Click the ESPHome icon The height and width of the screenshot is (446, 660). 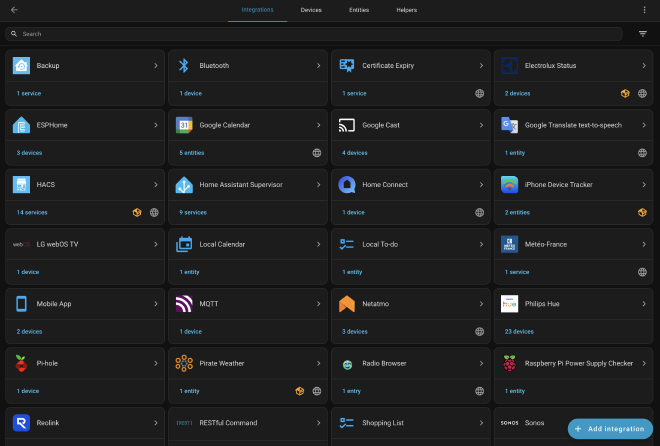coord(21,125)
